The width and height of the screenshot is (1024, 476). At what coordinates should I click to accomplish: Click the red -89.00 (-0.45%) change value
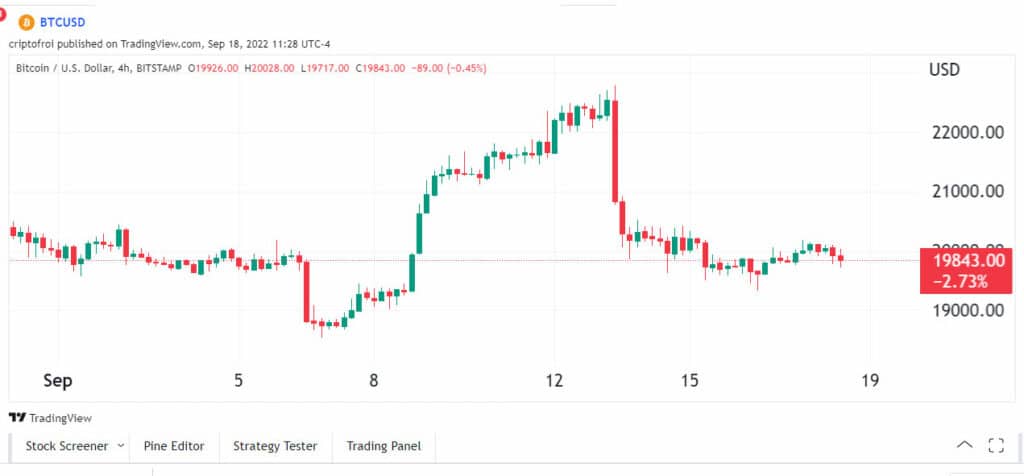pyautogui.click(x=451, y=68)
